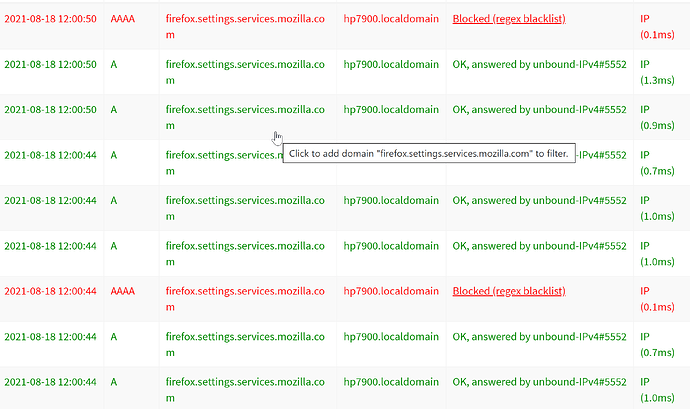Select AAAA type in 12:00:50 blocked row

pyautogui.click(x=125, y=19)
